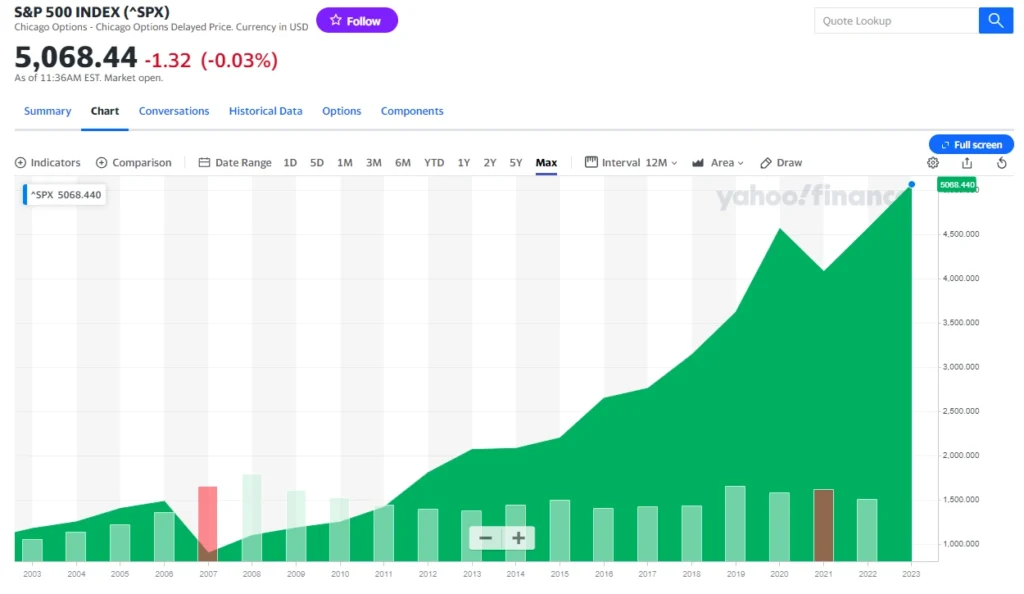The height and width of the screenshot is (594, 1024).
Task: Open the Components tab
Action: pyautogui.click(x=412, y=111)
